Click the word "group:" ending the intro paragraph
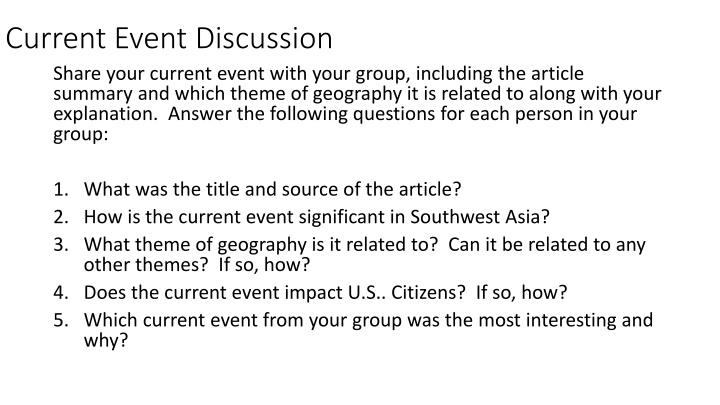The image size is (720, 405). [80, 135]
